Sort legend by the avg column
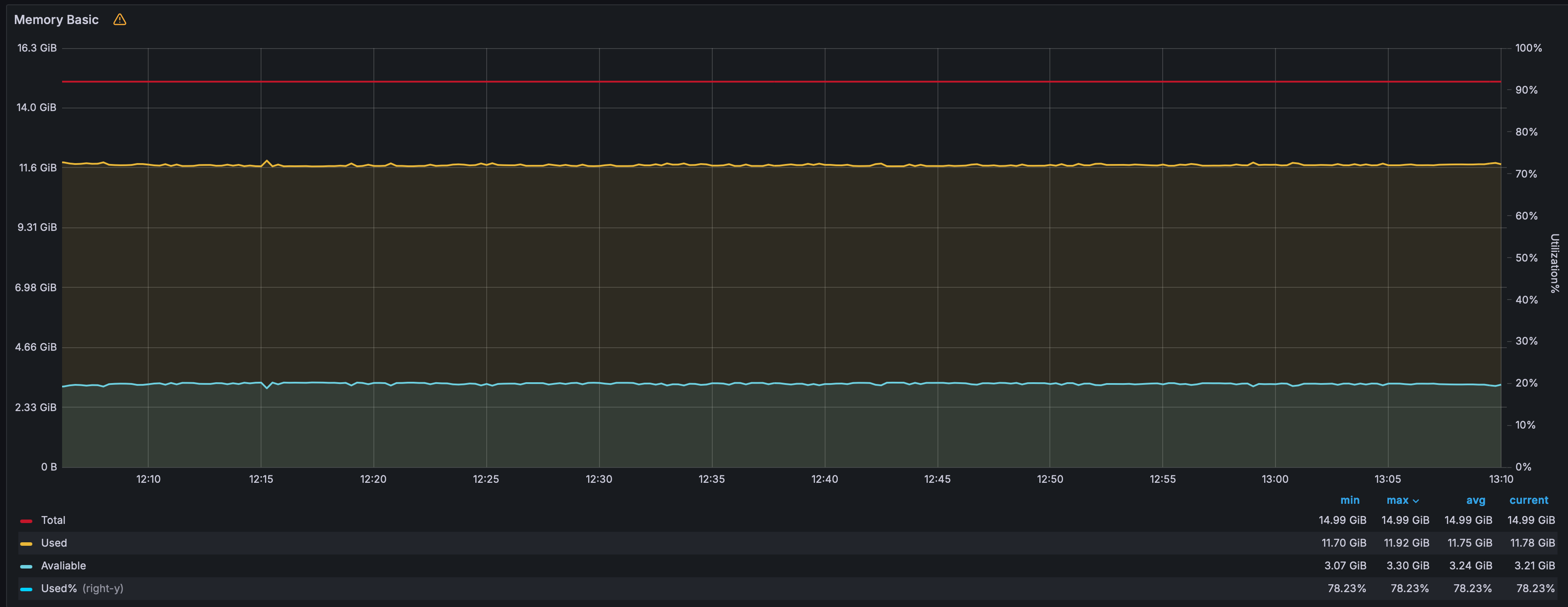1568x607 pixels. (x=1475, y=500)
